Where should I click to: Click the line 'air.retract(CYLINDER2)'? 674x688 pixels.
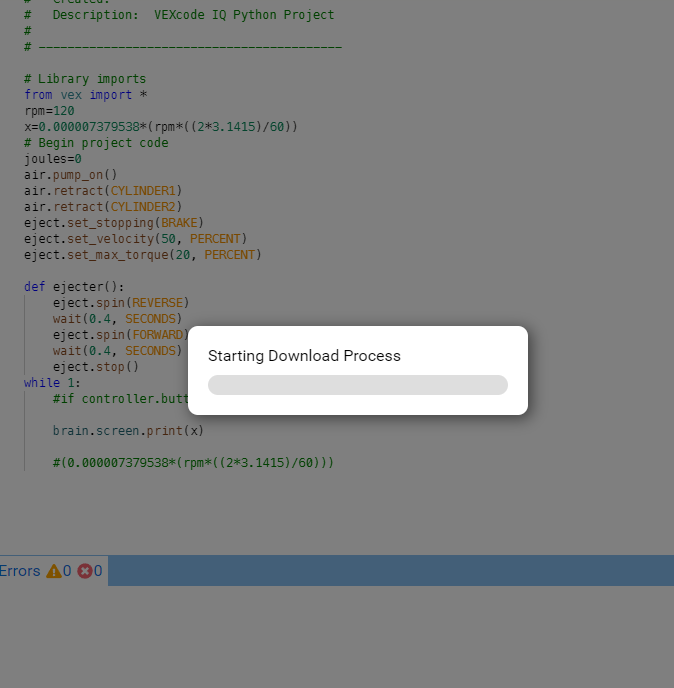point(103,207)
